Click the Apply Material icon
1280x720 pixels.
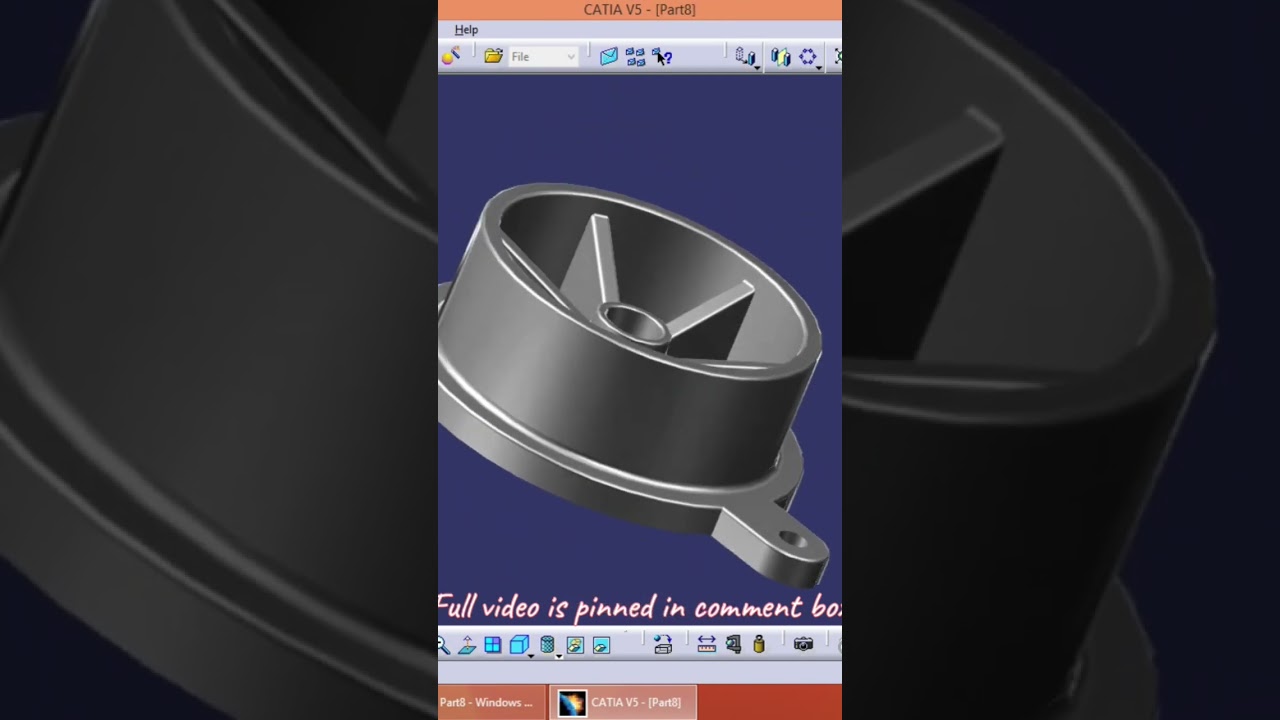click(450, 57)
